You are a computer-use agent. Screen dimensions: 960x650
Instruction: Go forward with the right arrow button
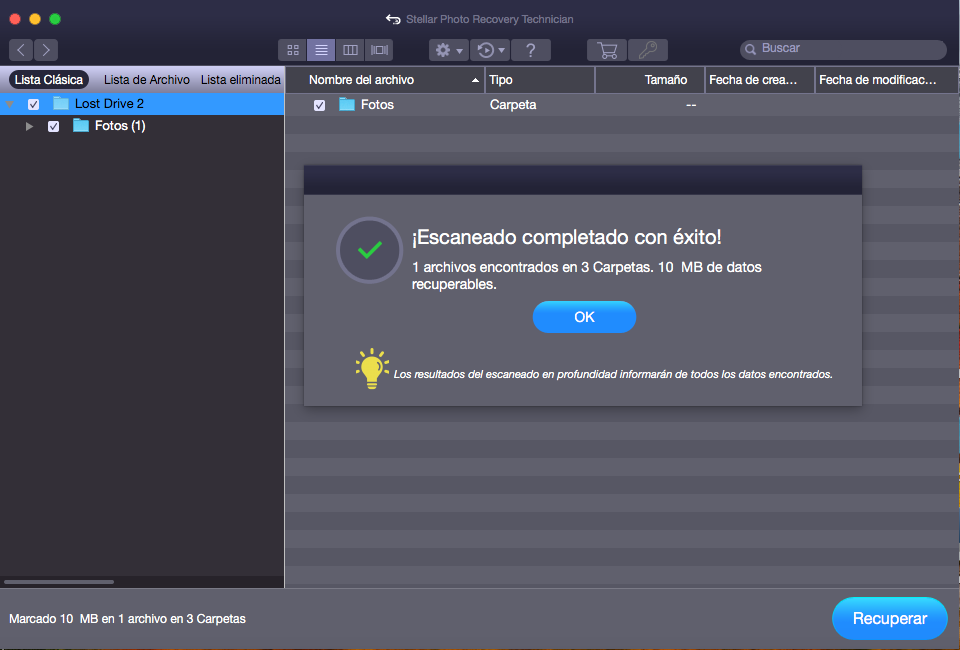46,50
